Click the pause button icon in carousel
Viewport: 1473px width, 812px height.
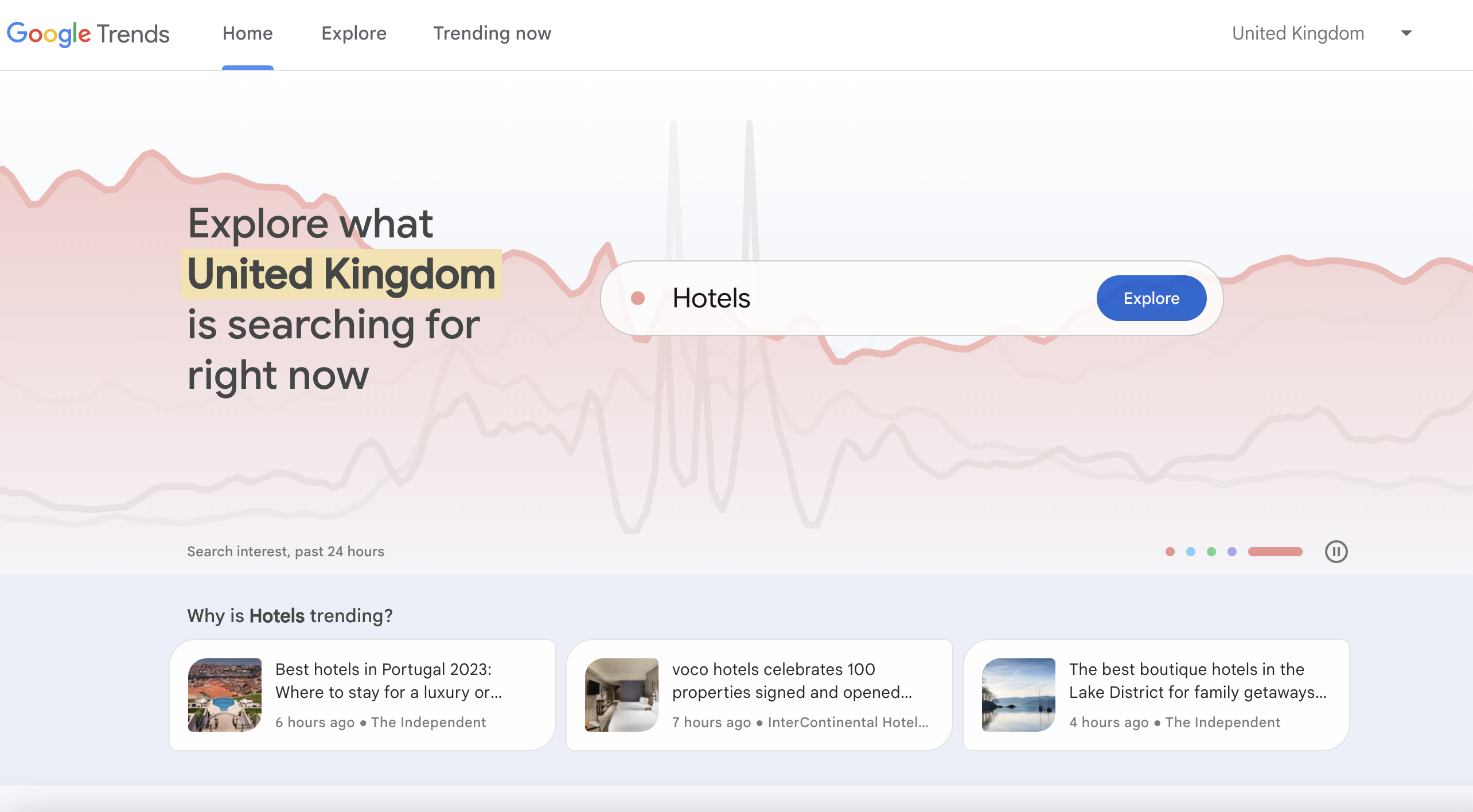coord(1335,551)
